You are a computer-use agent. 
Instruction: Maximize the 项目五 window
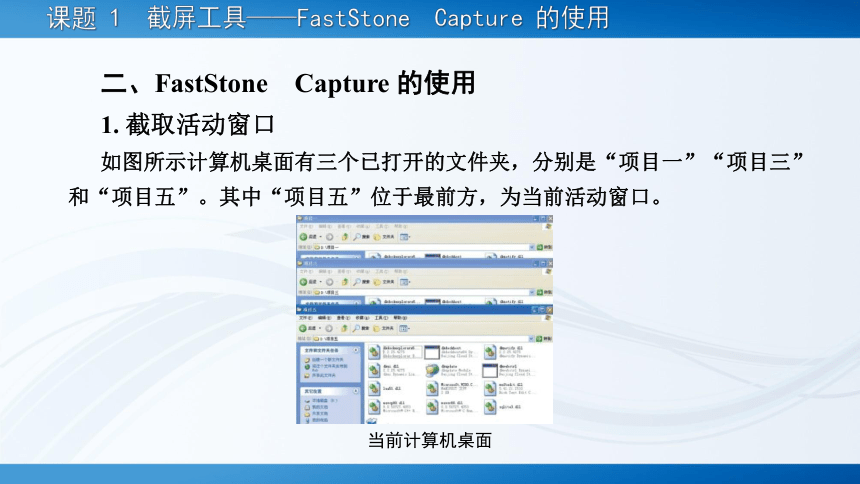[541, 310]
